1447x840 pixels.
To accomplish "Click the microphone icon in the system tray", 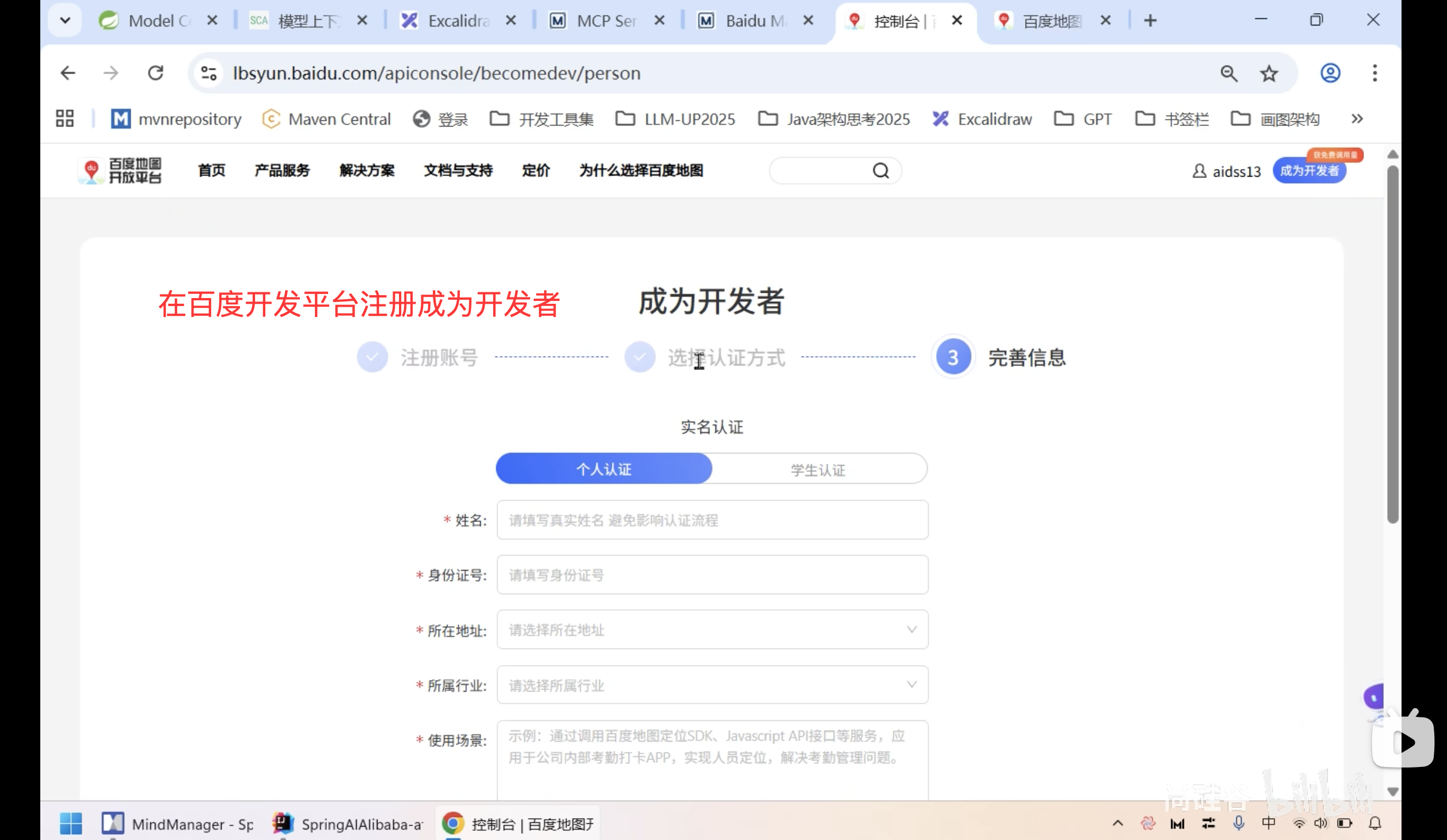I will click(x=1238, y=823).
